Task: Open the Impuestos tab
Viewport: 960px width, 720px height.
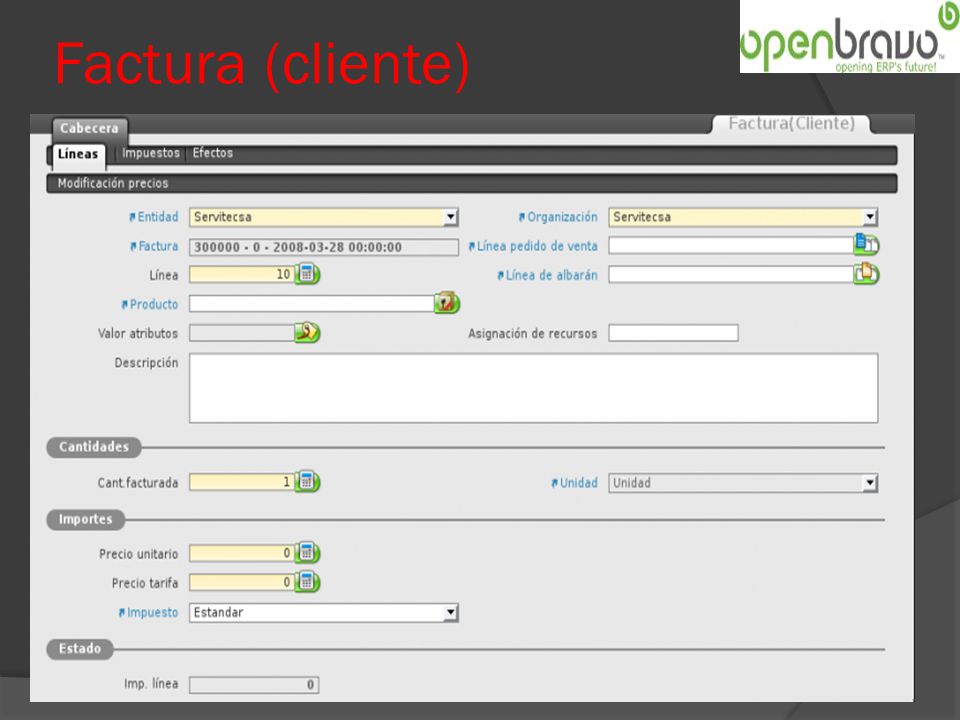Action: [x=151, y=153]
